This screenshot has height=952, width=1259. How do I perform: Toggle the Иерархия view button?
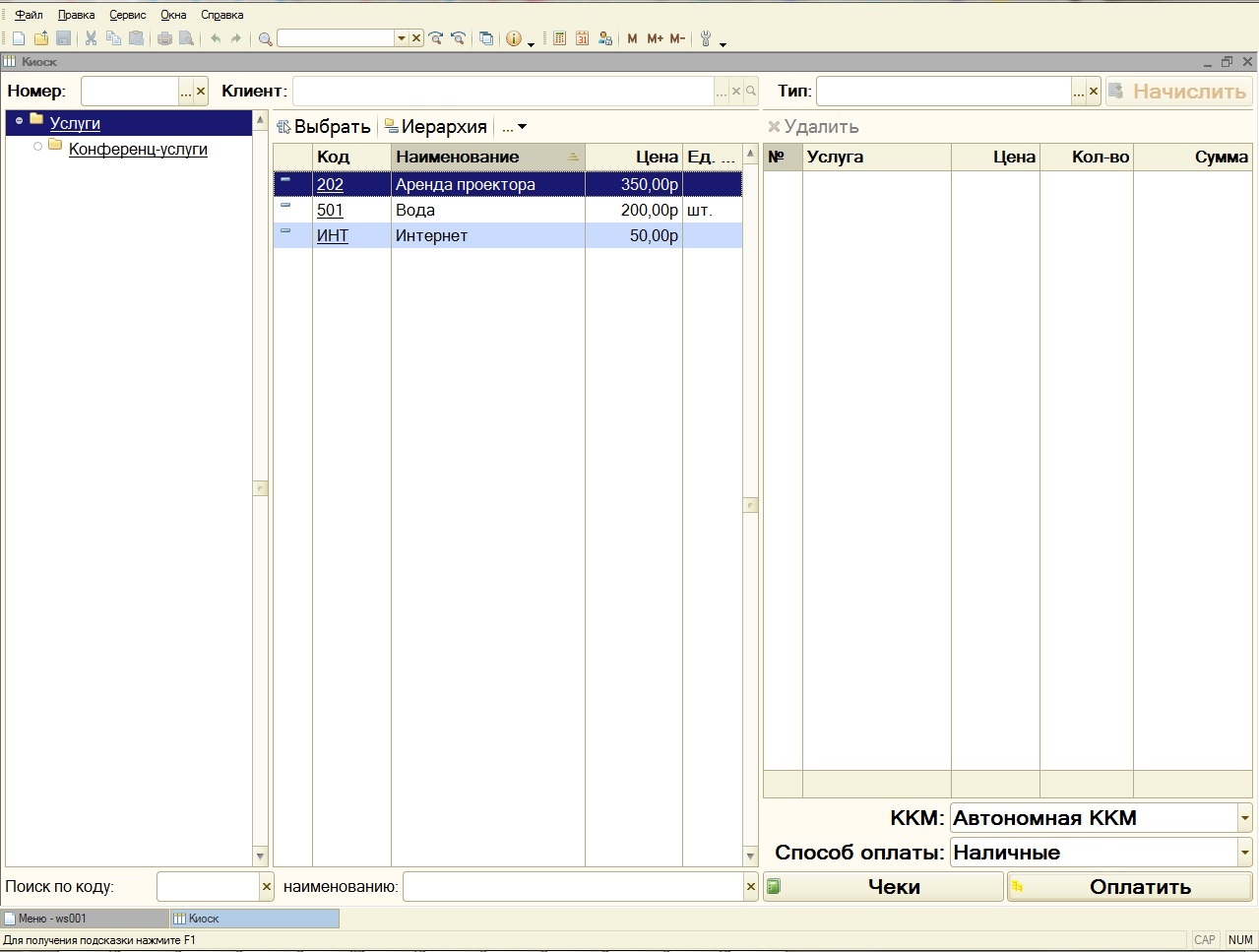[436, 127]
